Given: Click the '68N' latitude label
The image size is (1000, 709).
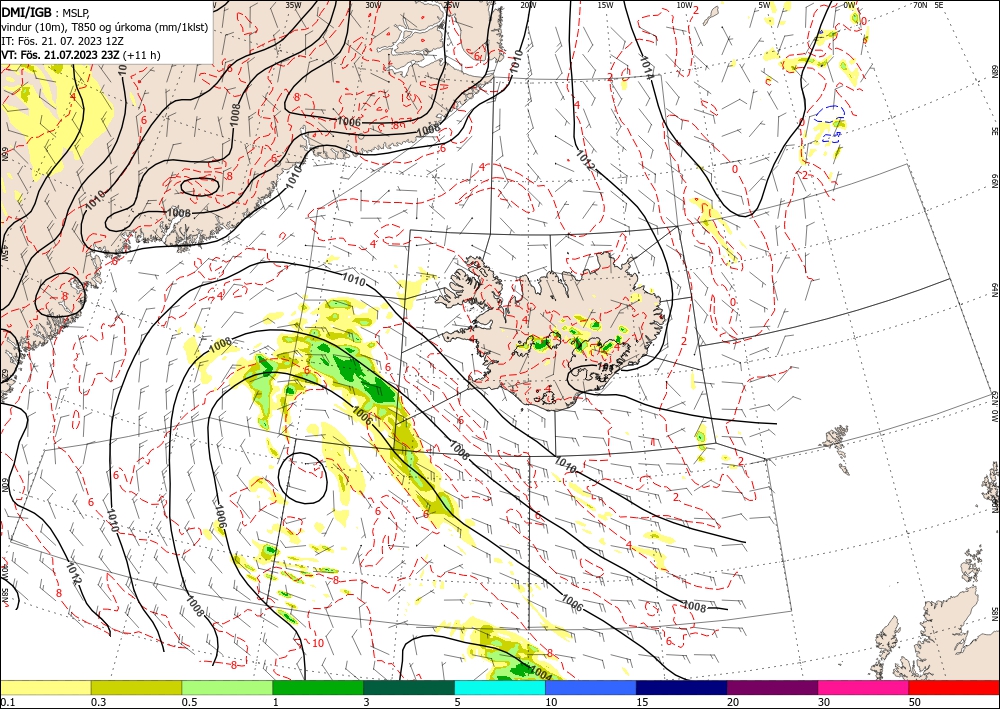Looking at the screenshot, I should tap(995, 71).
